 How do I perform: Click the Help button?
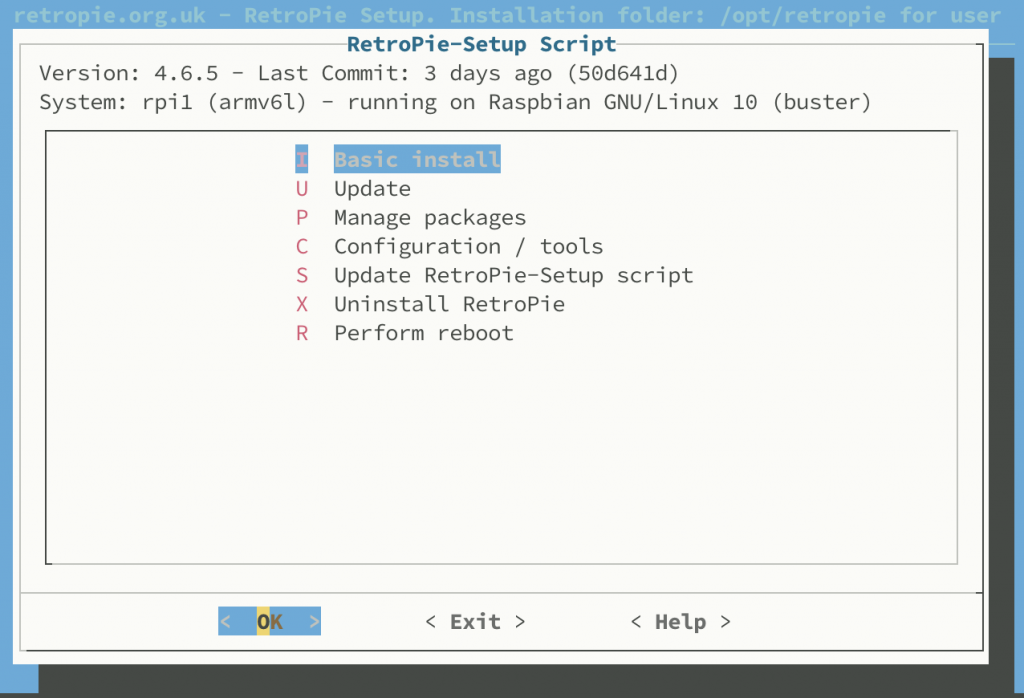(x=680, y=622)
